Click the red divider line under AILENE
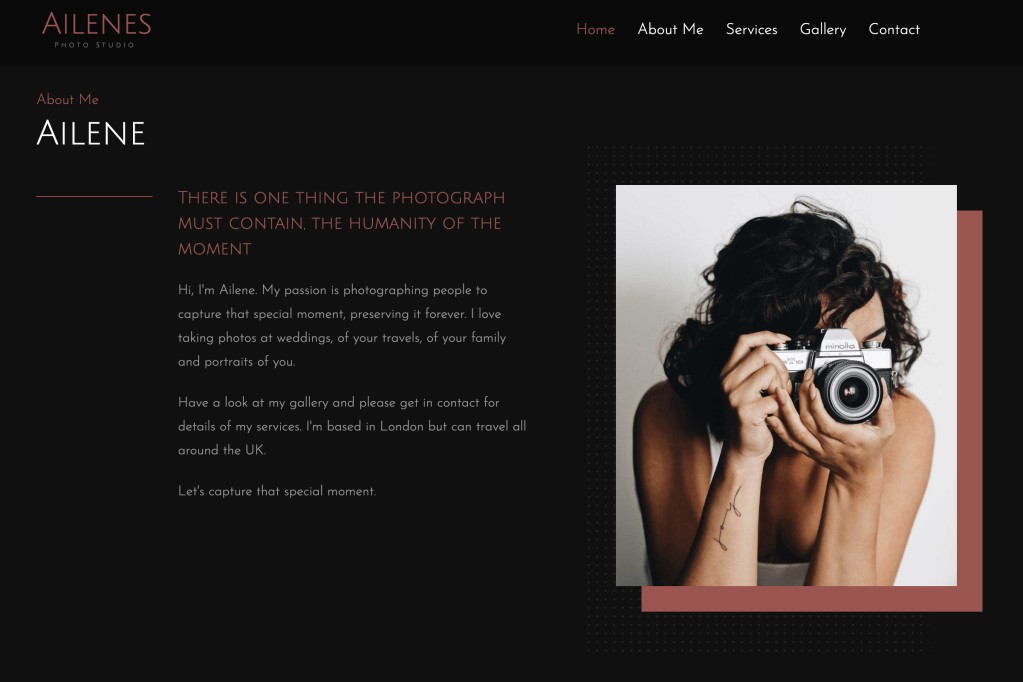Image resolution: width=1023 pixels, height=682 pixels. click(95, 196)
